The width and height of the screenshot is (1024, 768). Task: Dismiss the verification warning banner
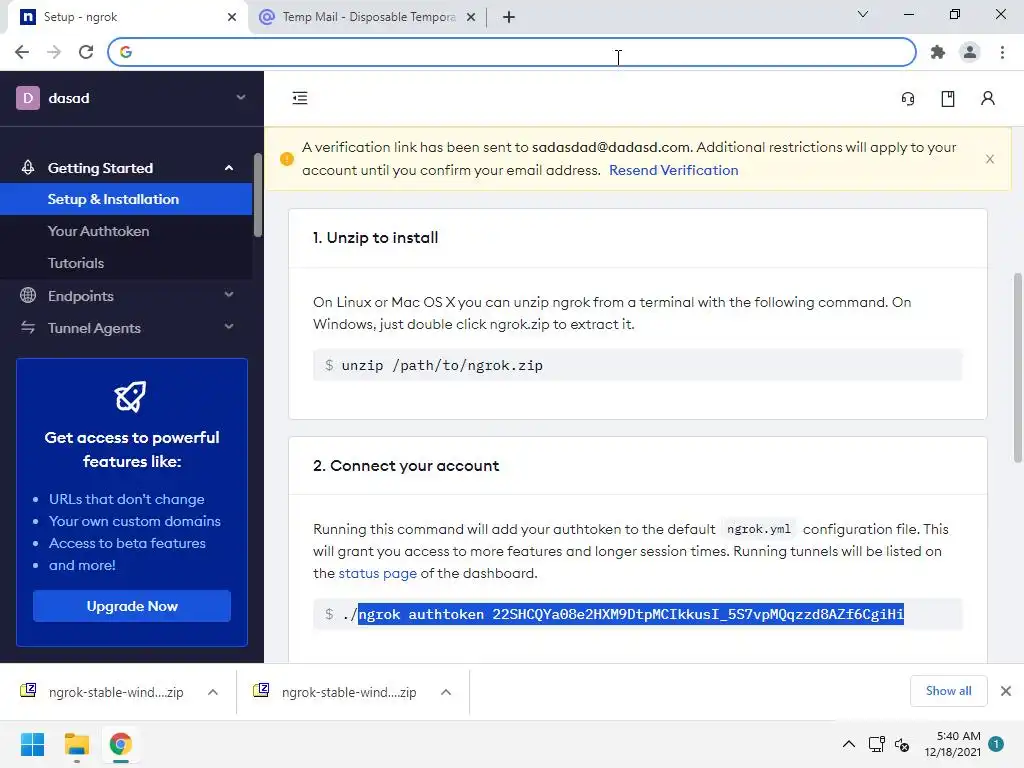pyautogui.click(x=989, y=159)
